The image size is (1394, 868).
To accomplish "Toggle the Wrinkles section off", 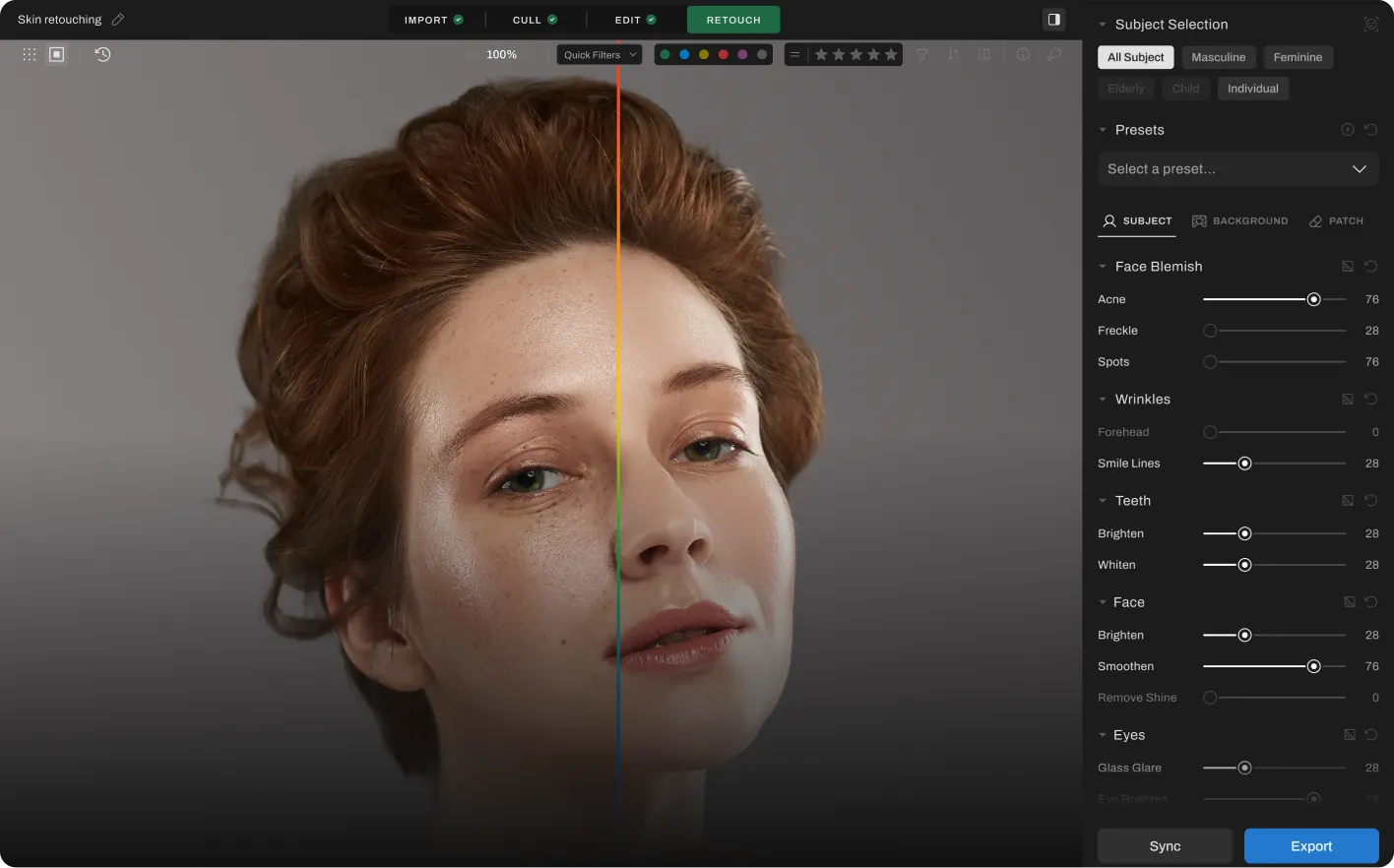I will pos(1103,399).
